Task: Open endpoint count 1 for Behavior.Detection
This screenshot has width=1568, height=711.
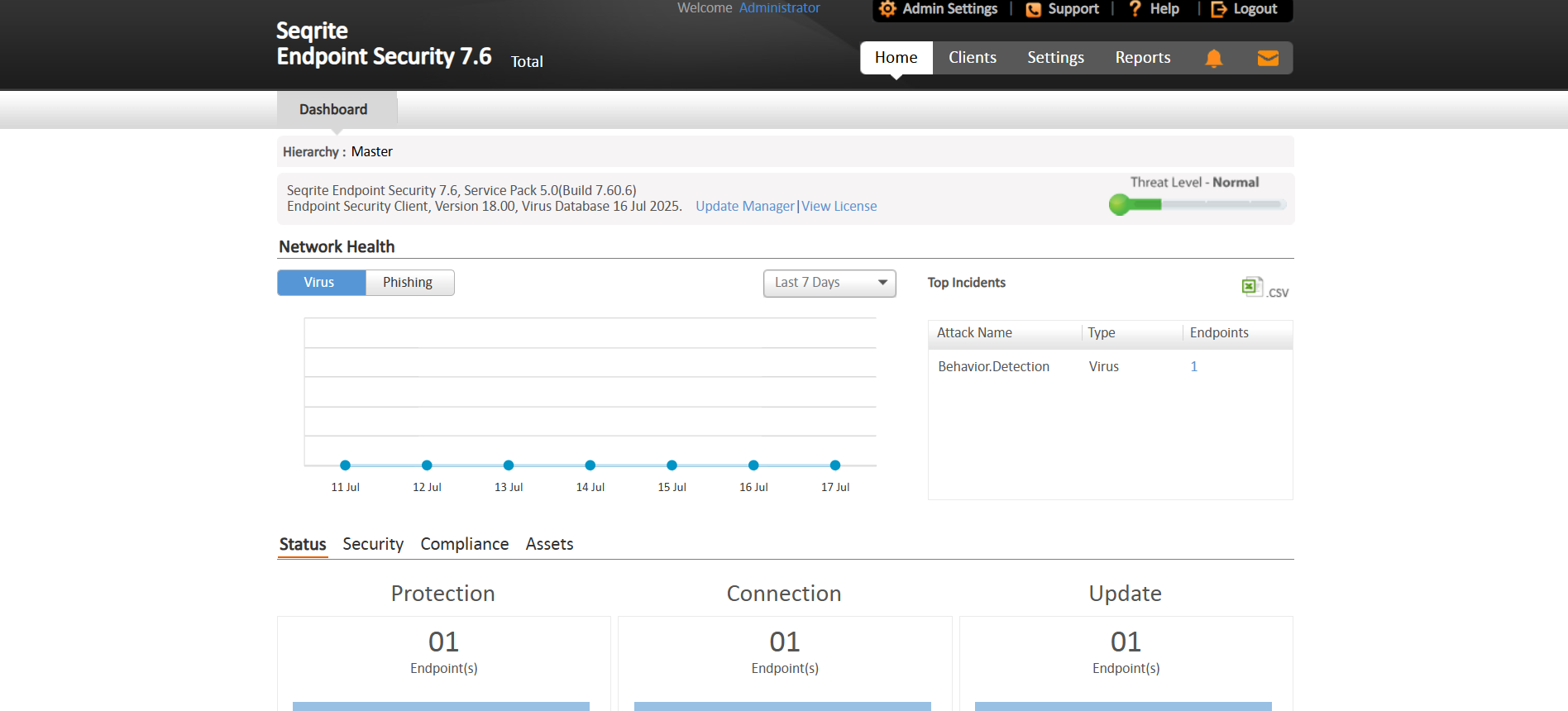Action: coord(1193,366)
